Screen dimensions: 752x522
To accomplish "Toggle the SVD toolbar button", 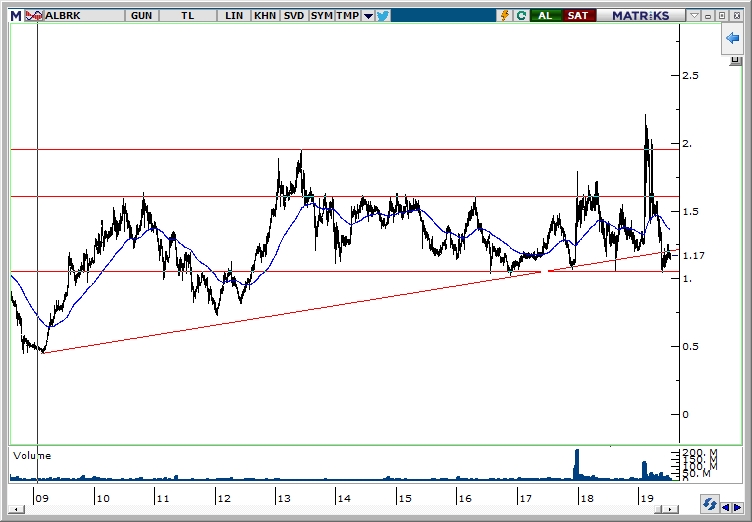I will pos(294,16).
